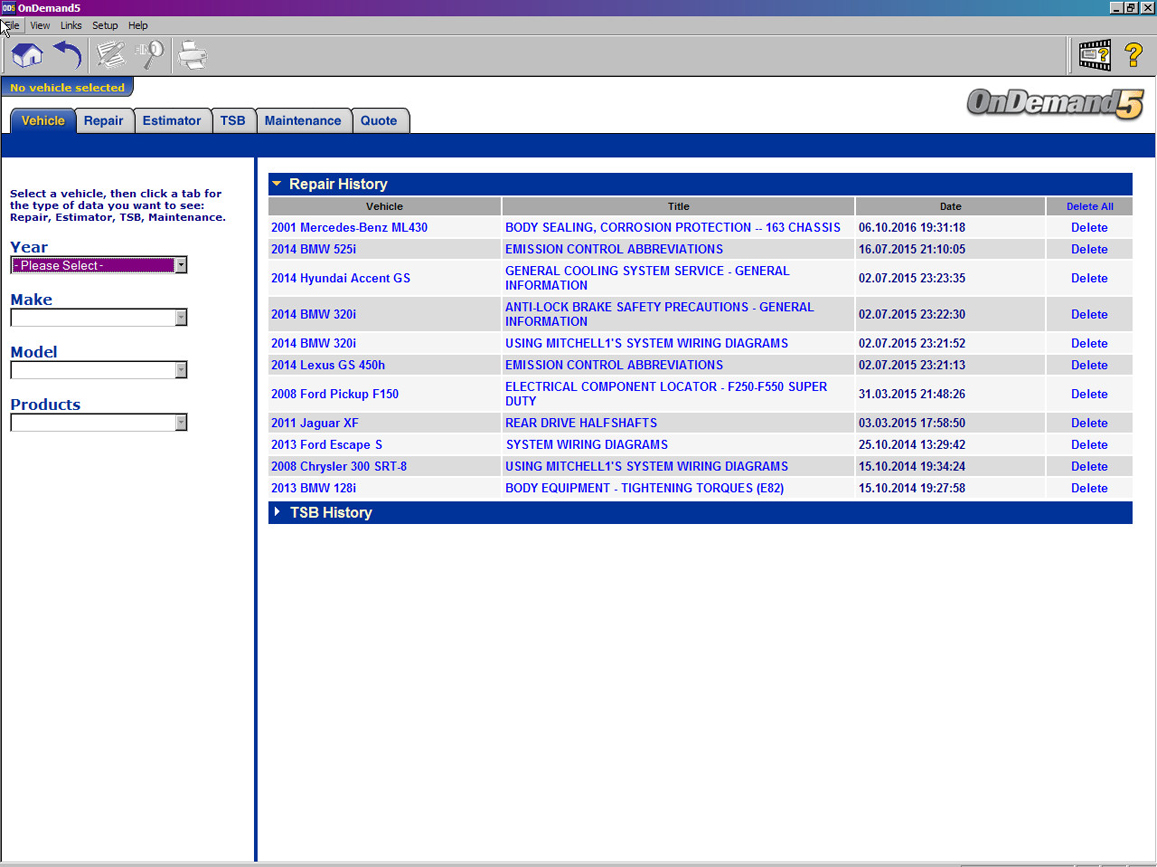Click Delete All in history header
This screenshot has height=867, width=1157.
[x=1089, y=207]
